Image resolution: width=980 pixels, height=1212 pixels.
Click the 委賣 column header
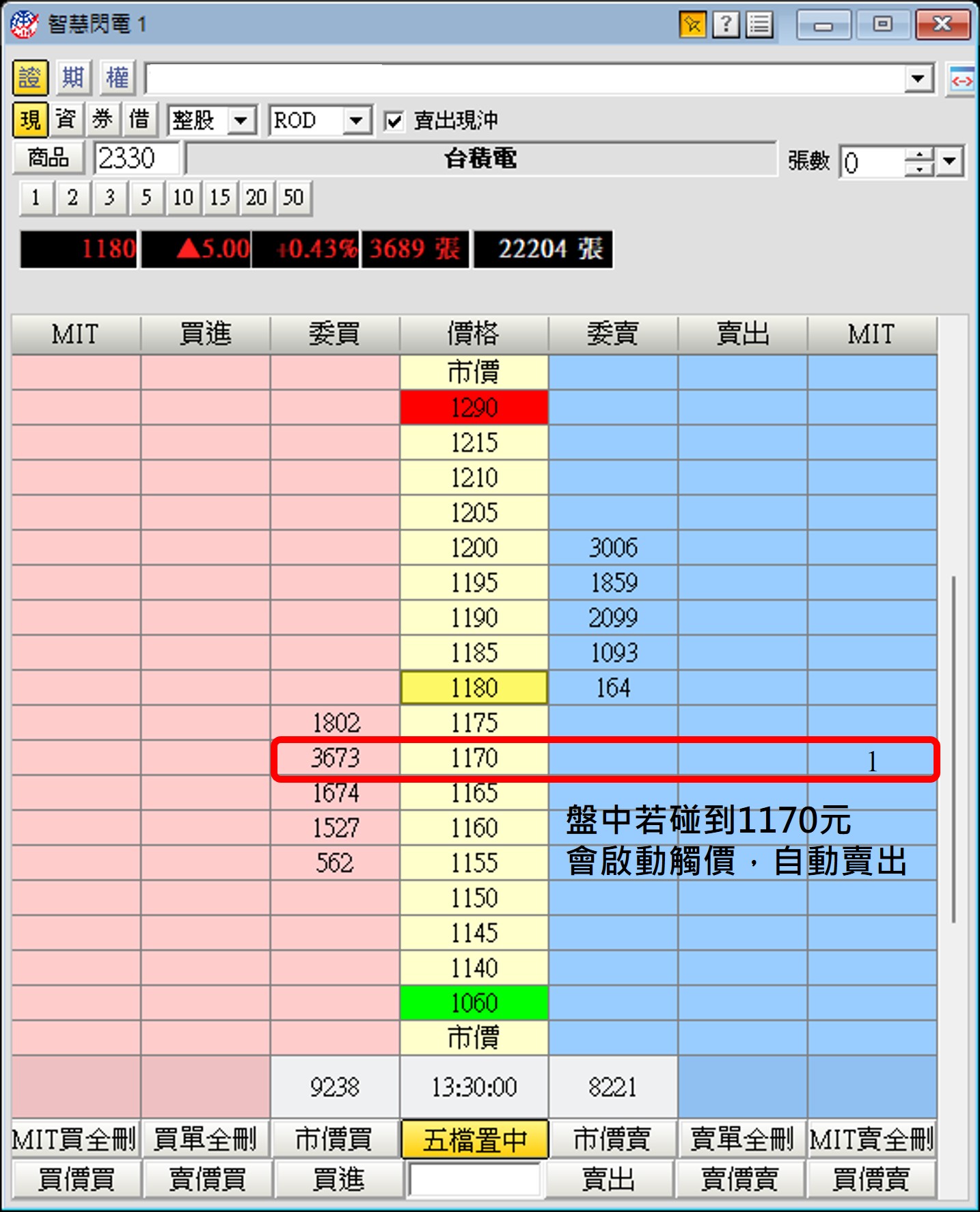[x=613, y=334]
